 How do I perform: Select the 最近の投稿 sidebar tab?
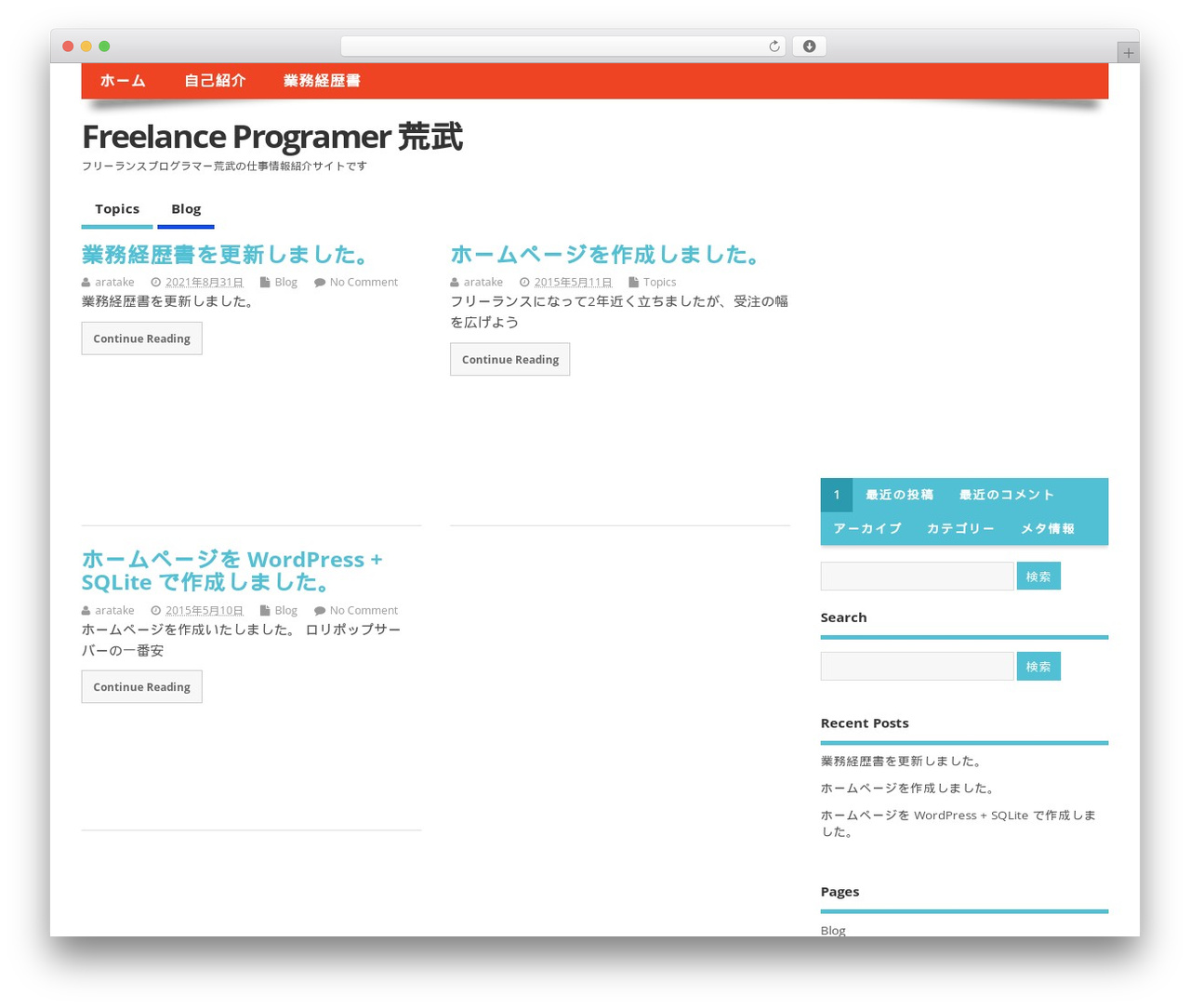point(899,495)
